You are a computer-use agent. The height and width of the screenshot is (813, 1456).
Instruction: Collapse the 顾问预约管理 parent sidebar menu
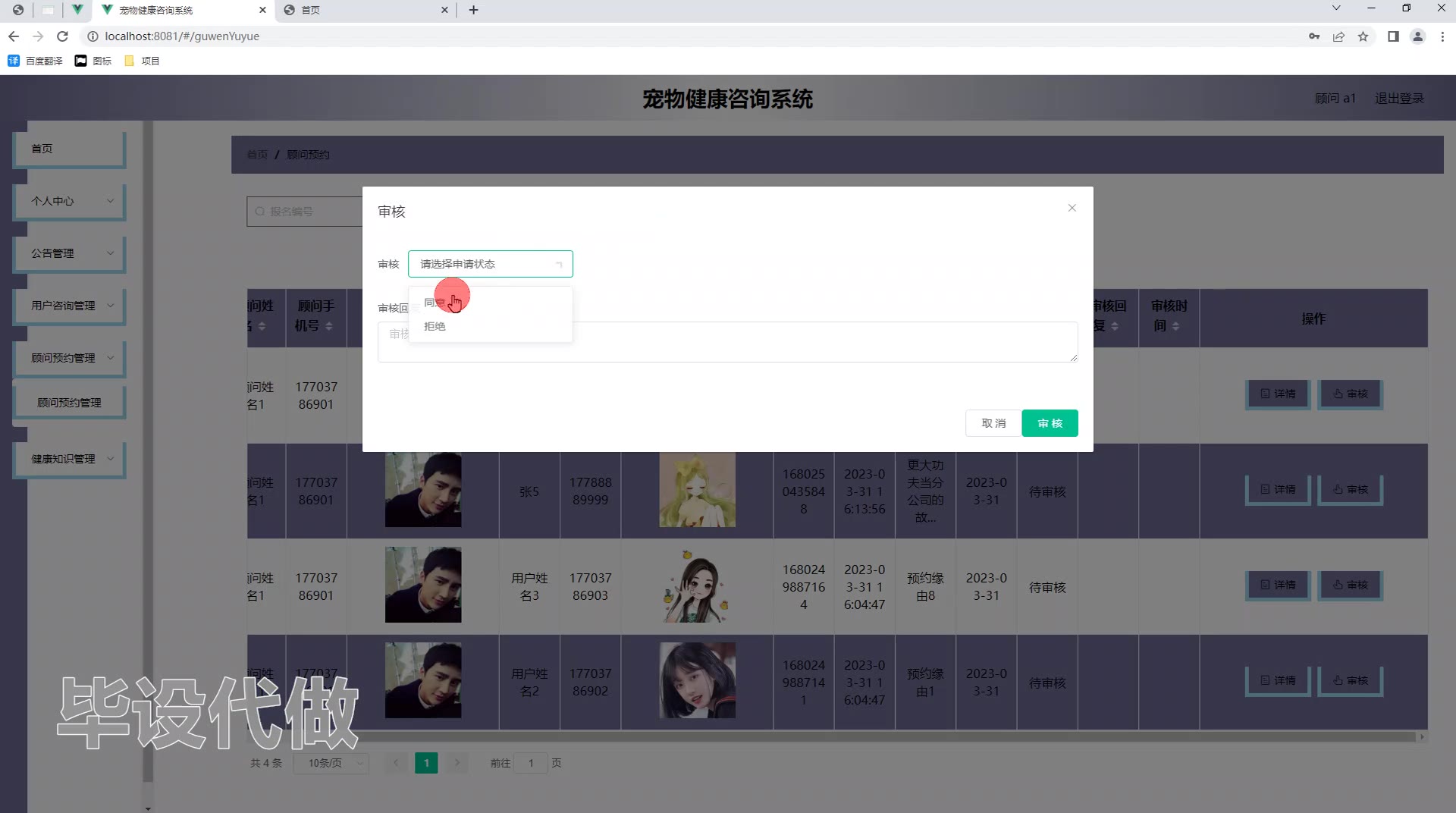[x=69, y=359]
